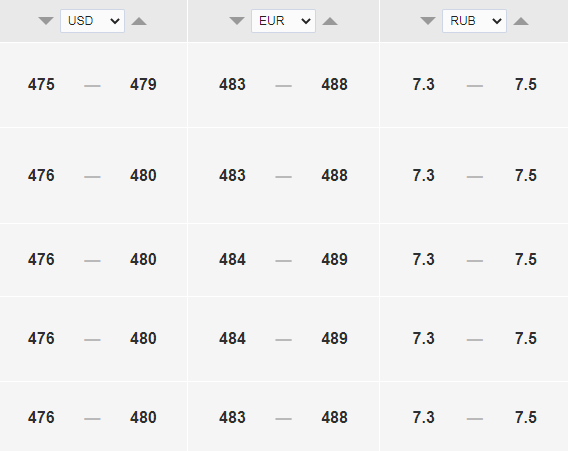Viewport: 568px width, 451px height.
Task: Sort USD column descending with down arrow
Action: click(46, 21)
